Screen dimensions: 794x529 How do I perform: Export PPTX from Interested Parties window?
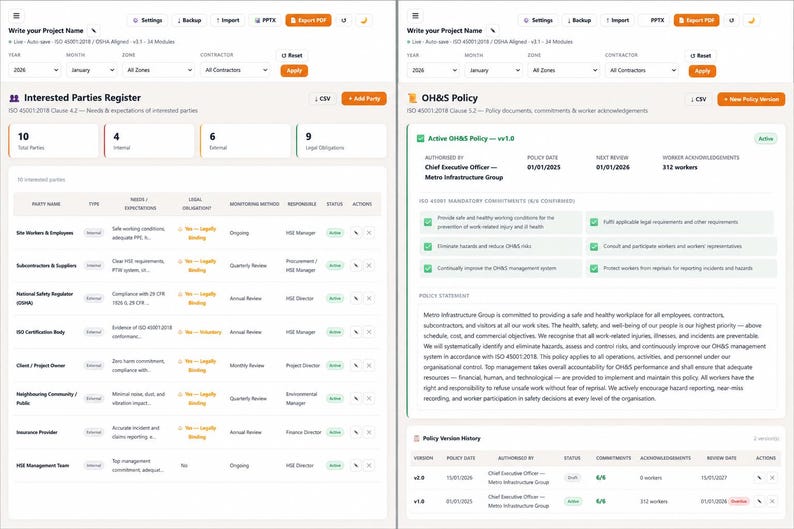click(265, 20)
